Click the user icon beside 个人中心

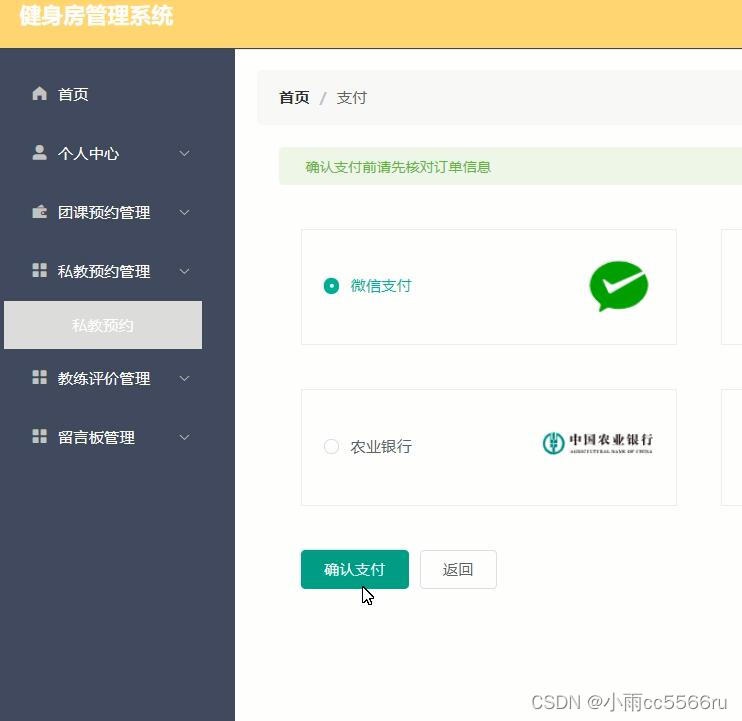tap(39, 152)
